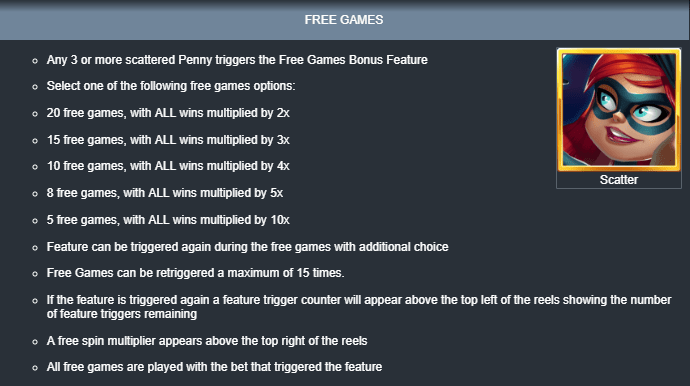Click bullet next to 'Select one of the following'
Viewport: 690px width, 386px height.
35,87
